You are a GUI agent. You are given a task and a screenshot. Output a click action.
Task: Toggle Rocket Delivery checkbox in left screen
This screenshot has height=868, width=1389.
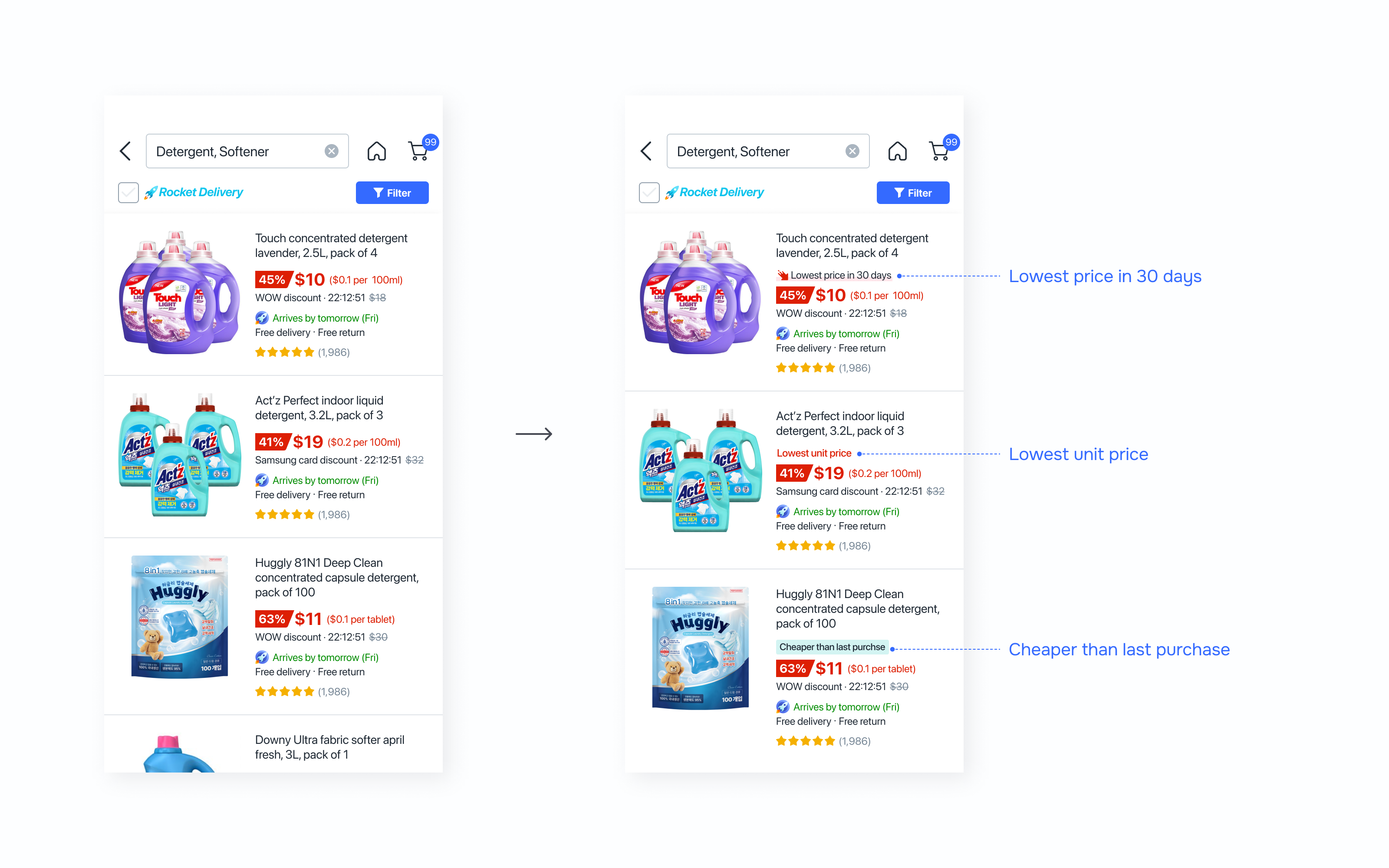[128, 192]
